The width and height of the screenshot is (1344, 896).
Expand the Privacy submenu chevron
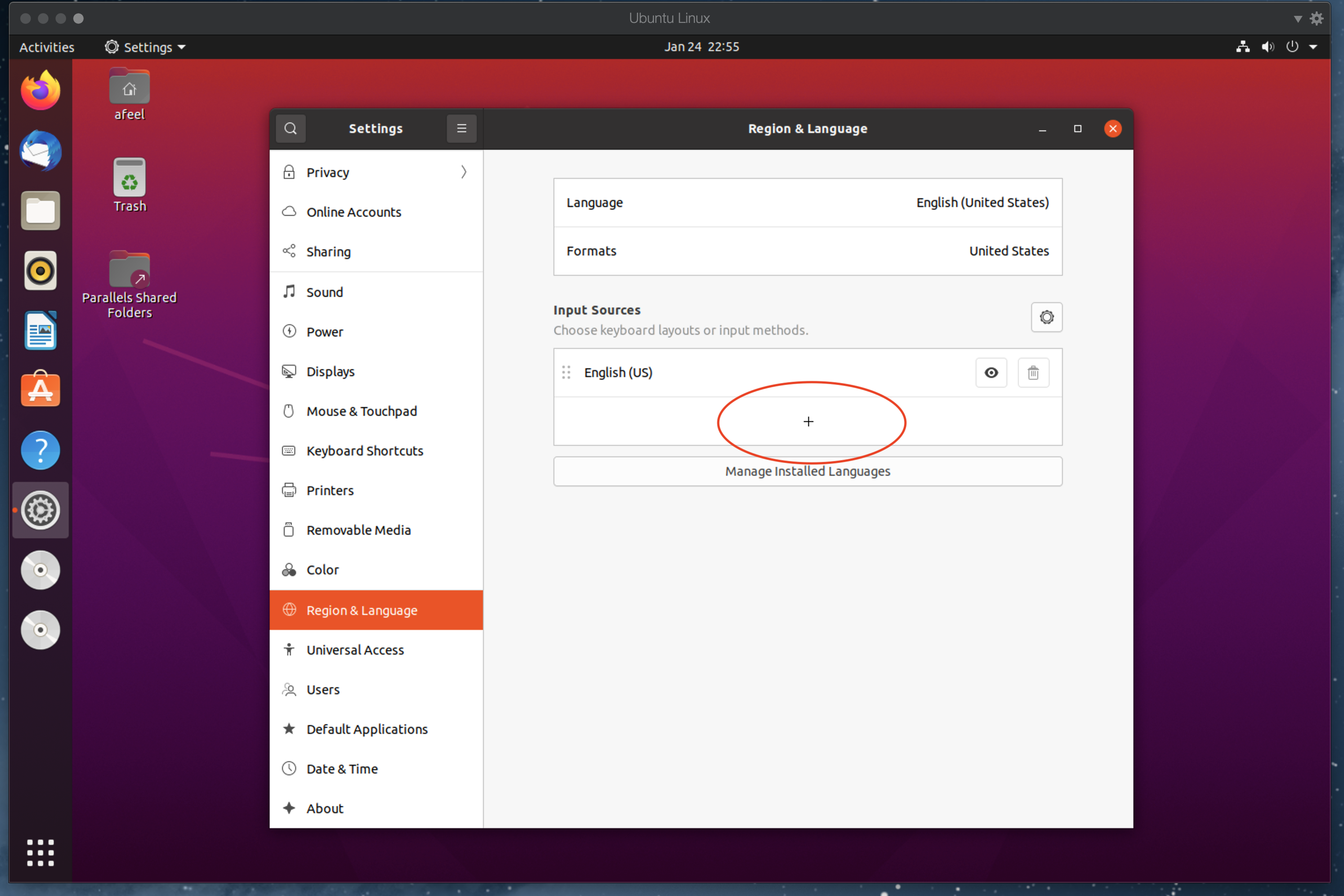point(464,172)
